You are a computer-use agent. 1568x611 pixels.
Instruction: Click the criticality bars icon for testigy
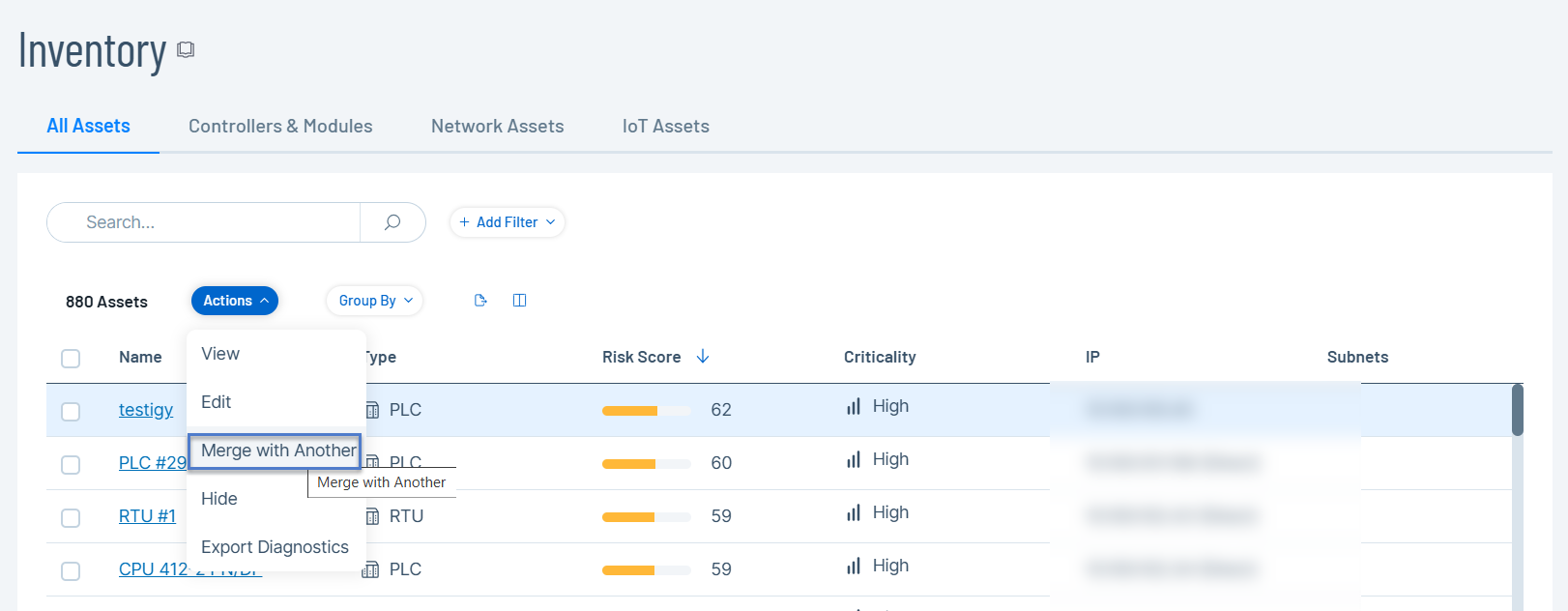point(854,407)
